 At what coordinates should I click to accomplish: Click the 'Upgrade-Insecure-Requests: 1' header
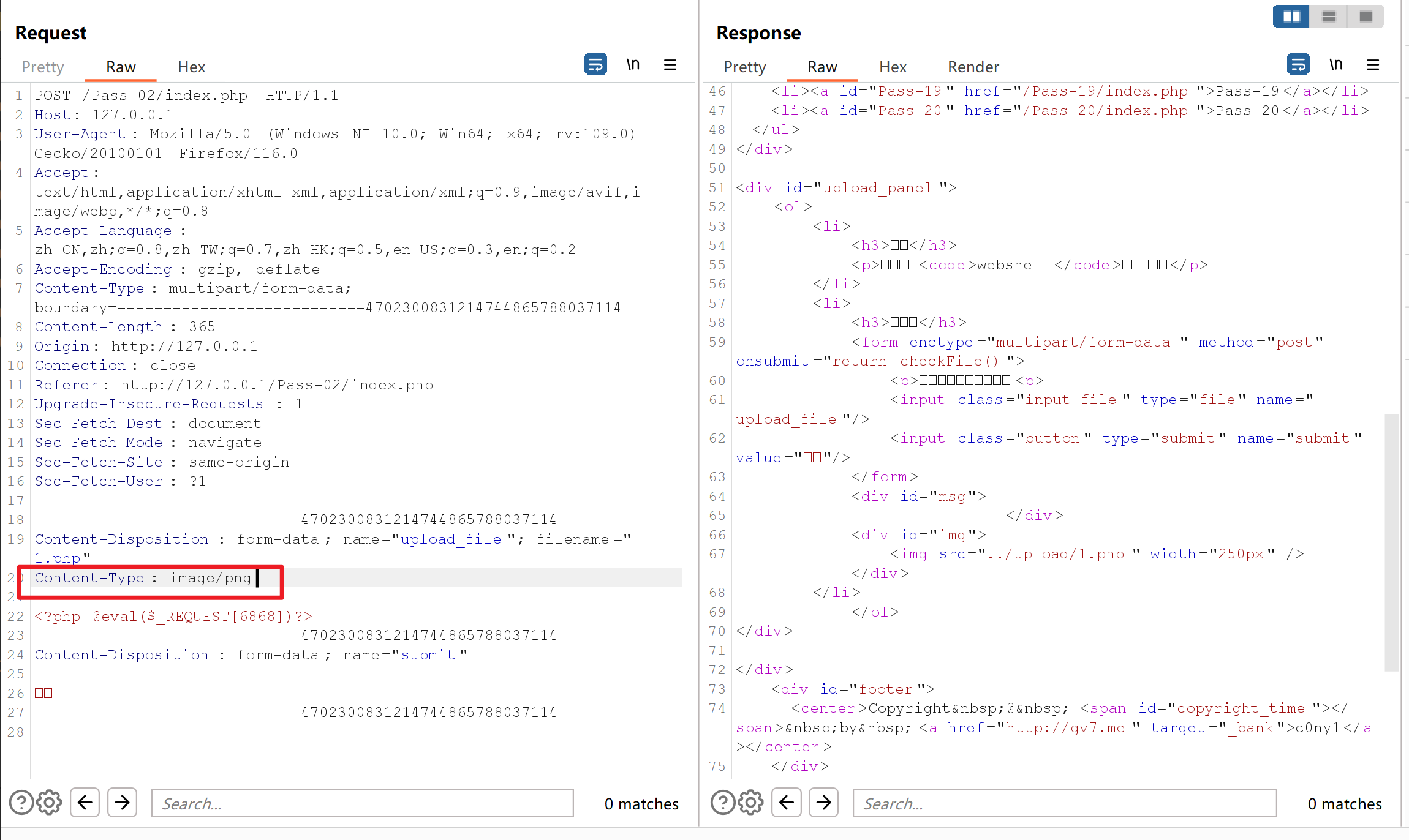tap(168, 404)
